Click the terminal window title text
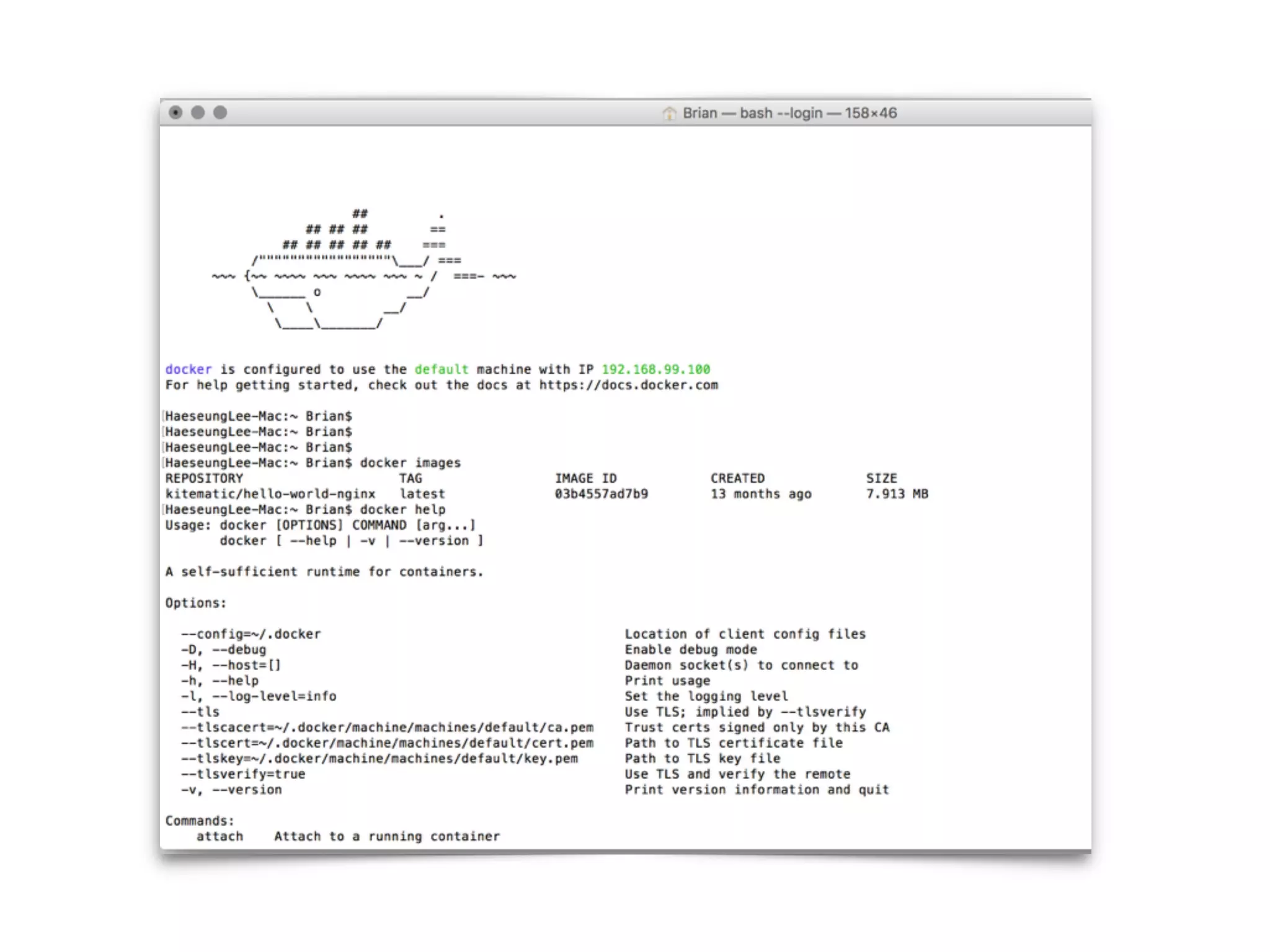Viewport: 1270px width, 952px height. (x=789, y=113)
